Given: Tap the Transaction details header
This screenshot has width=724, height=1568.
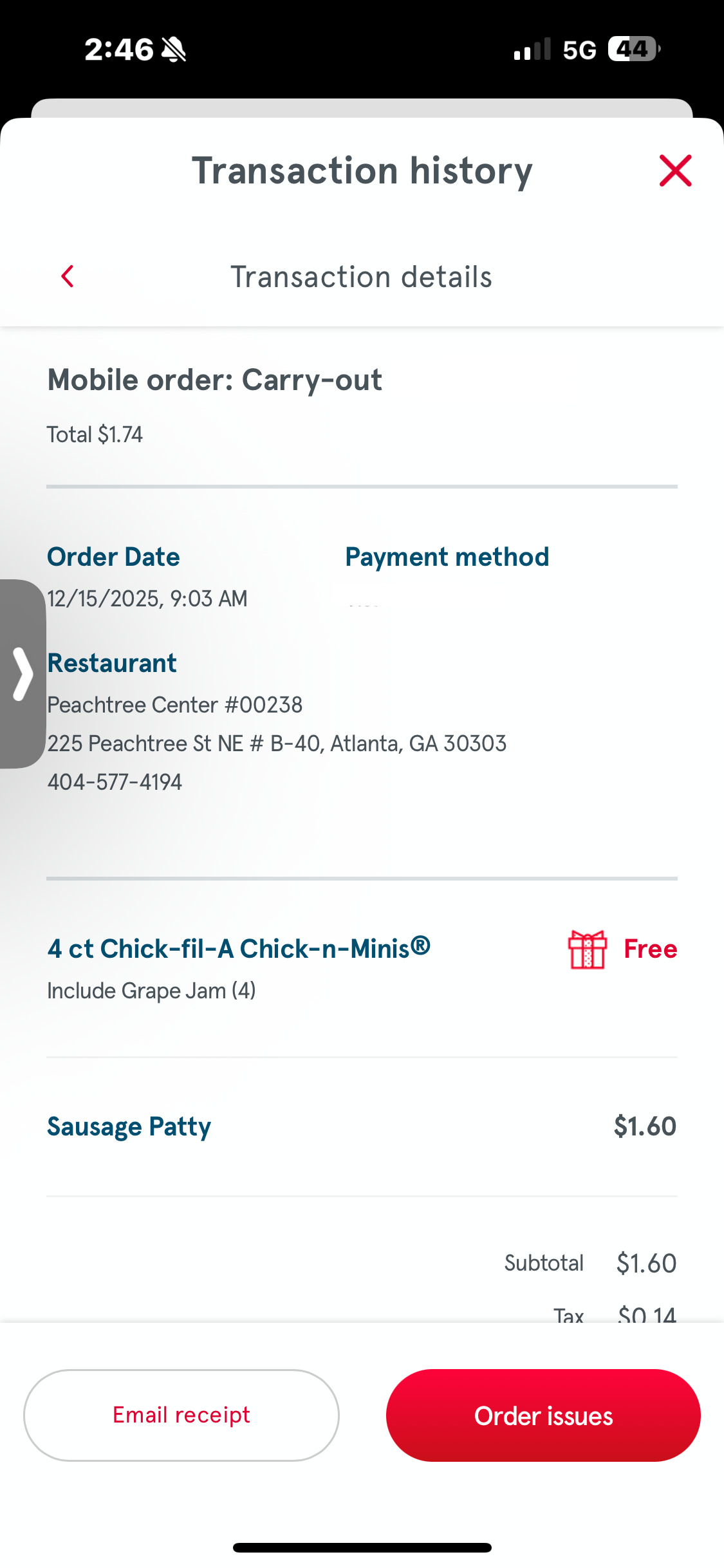Looking at the screenshot, I should (x=361, y=277).
